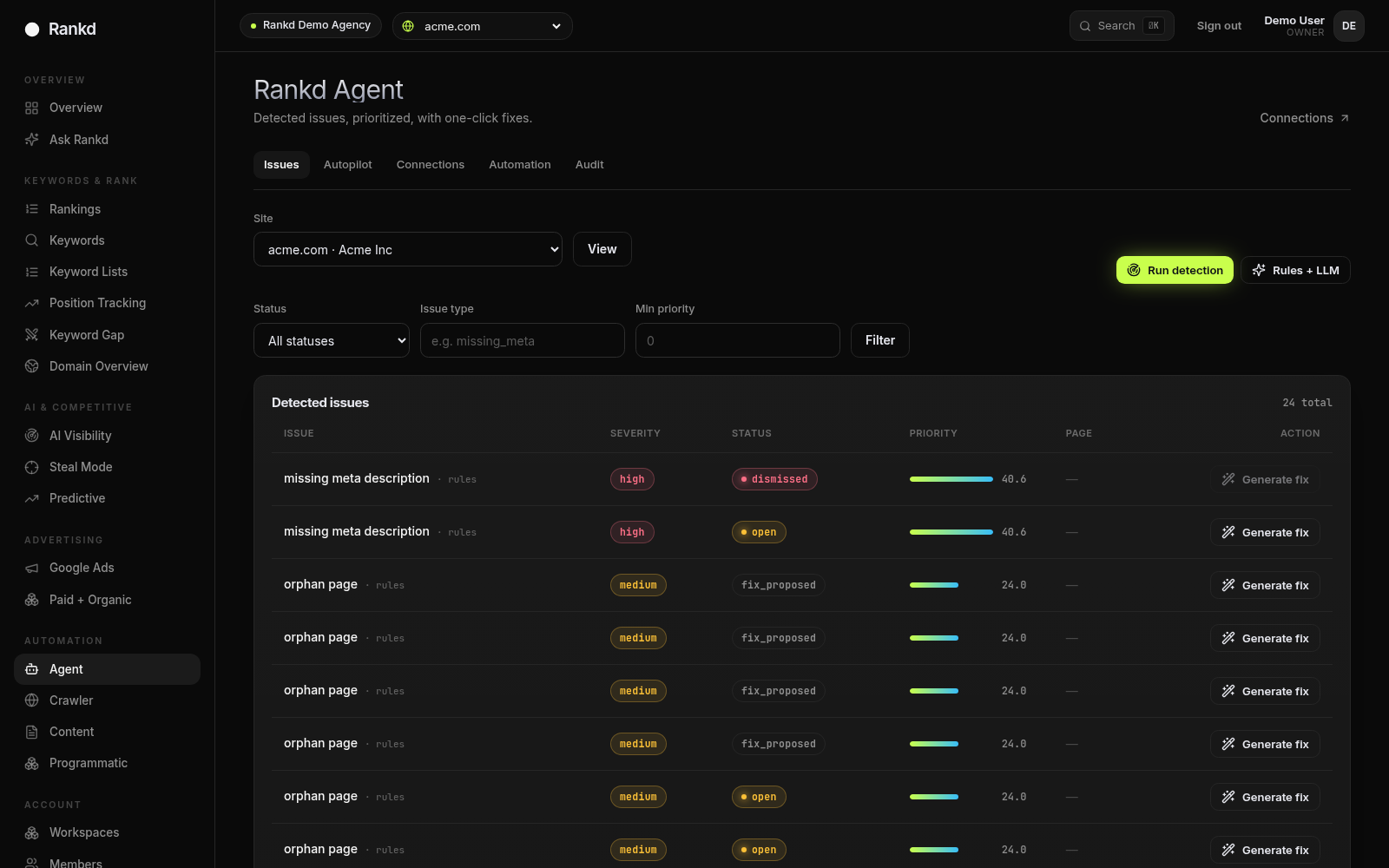
Task: Click the Demo User name label
Action: 1294,21
